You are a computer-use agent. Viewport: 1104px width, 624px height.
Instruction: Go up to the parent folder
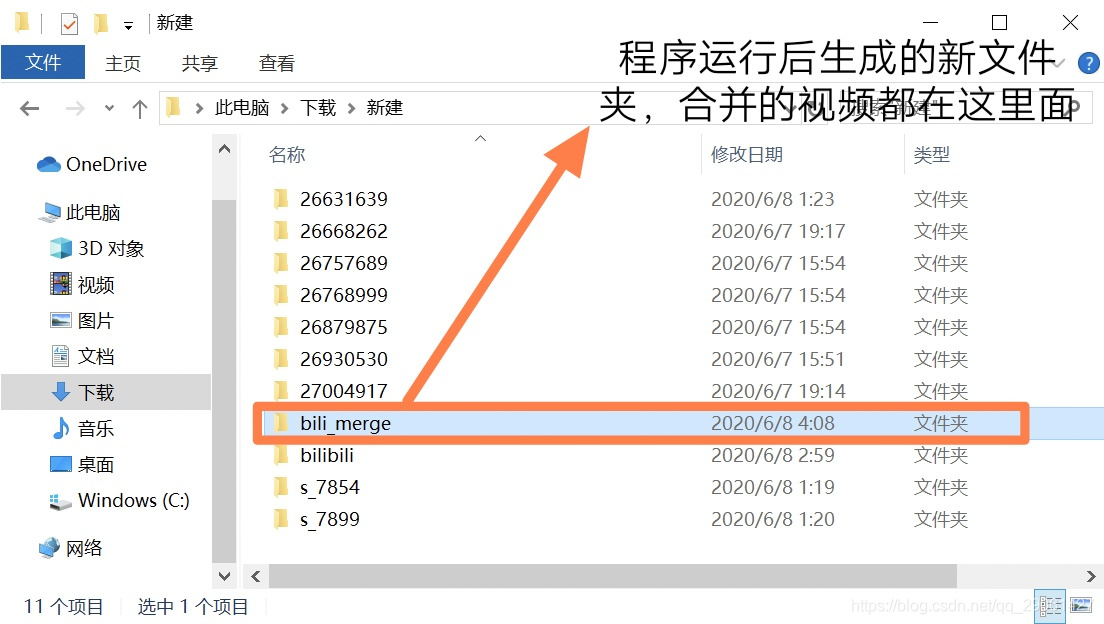pyautogui.click(x=139, y=107)
